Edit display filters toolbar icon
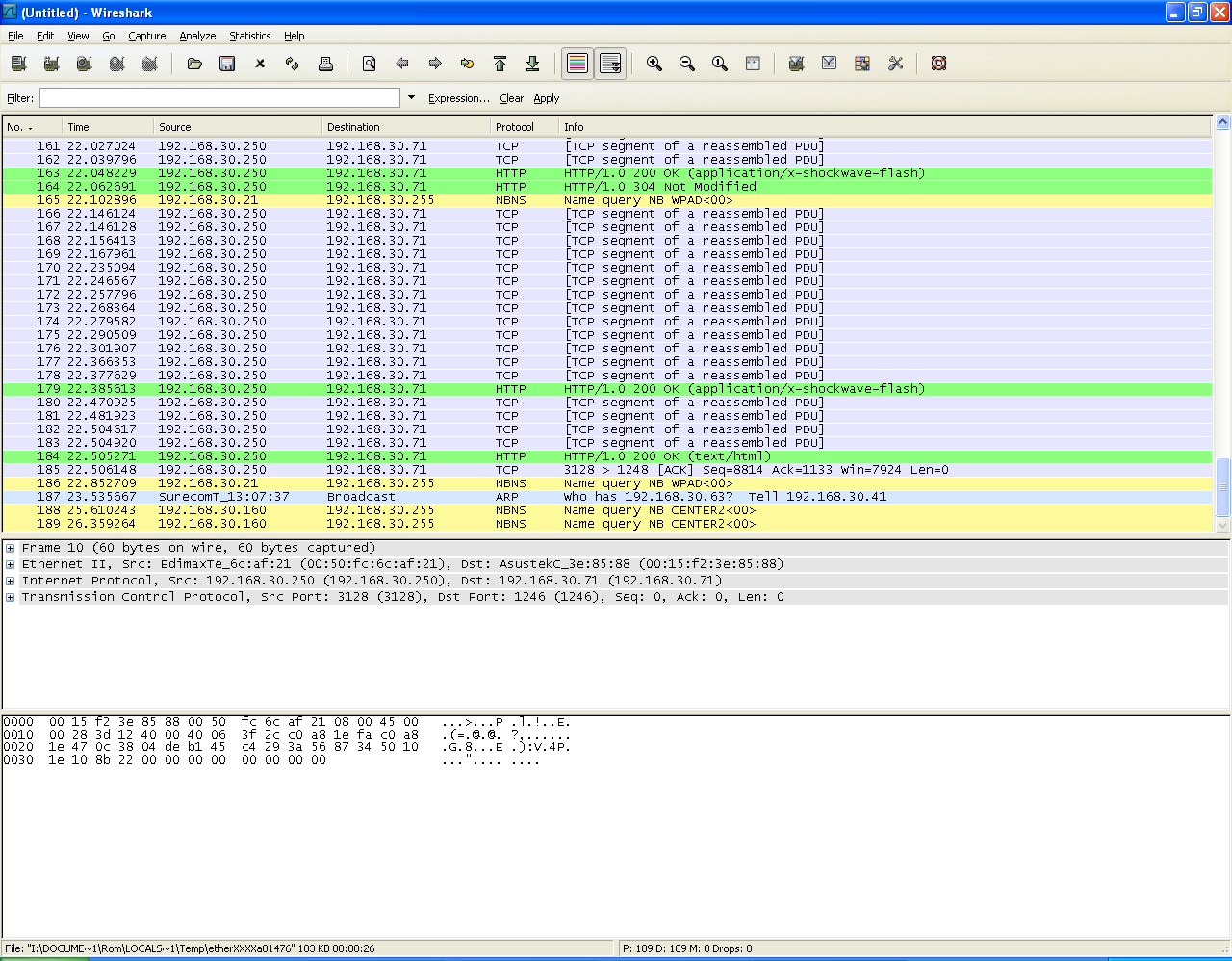Viewport: 1232px width, 961px height. (x=829, y=64)
